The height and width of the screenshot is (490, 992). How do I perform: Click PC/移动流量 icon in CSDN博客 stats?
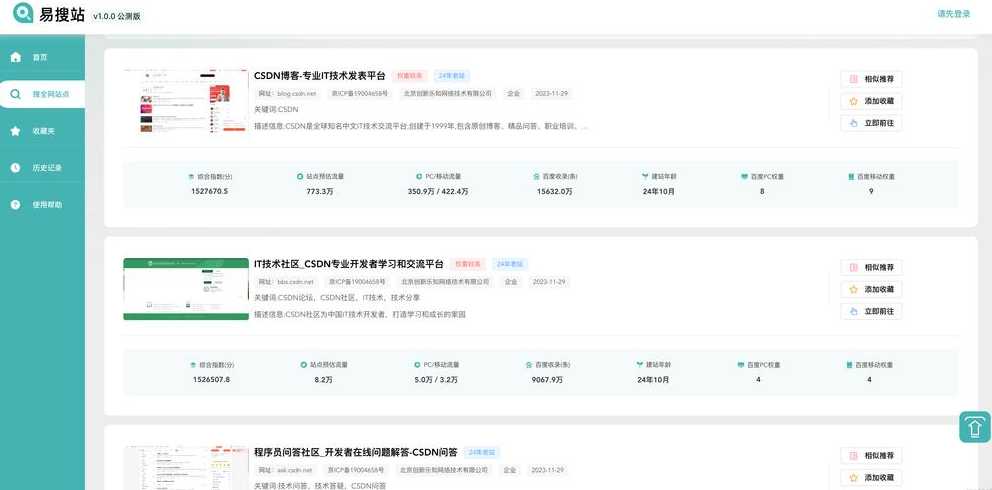[x=418, y=176]
